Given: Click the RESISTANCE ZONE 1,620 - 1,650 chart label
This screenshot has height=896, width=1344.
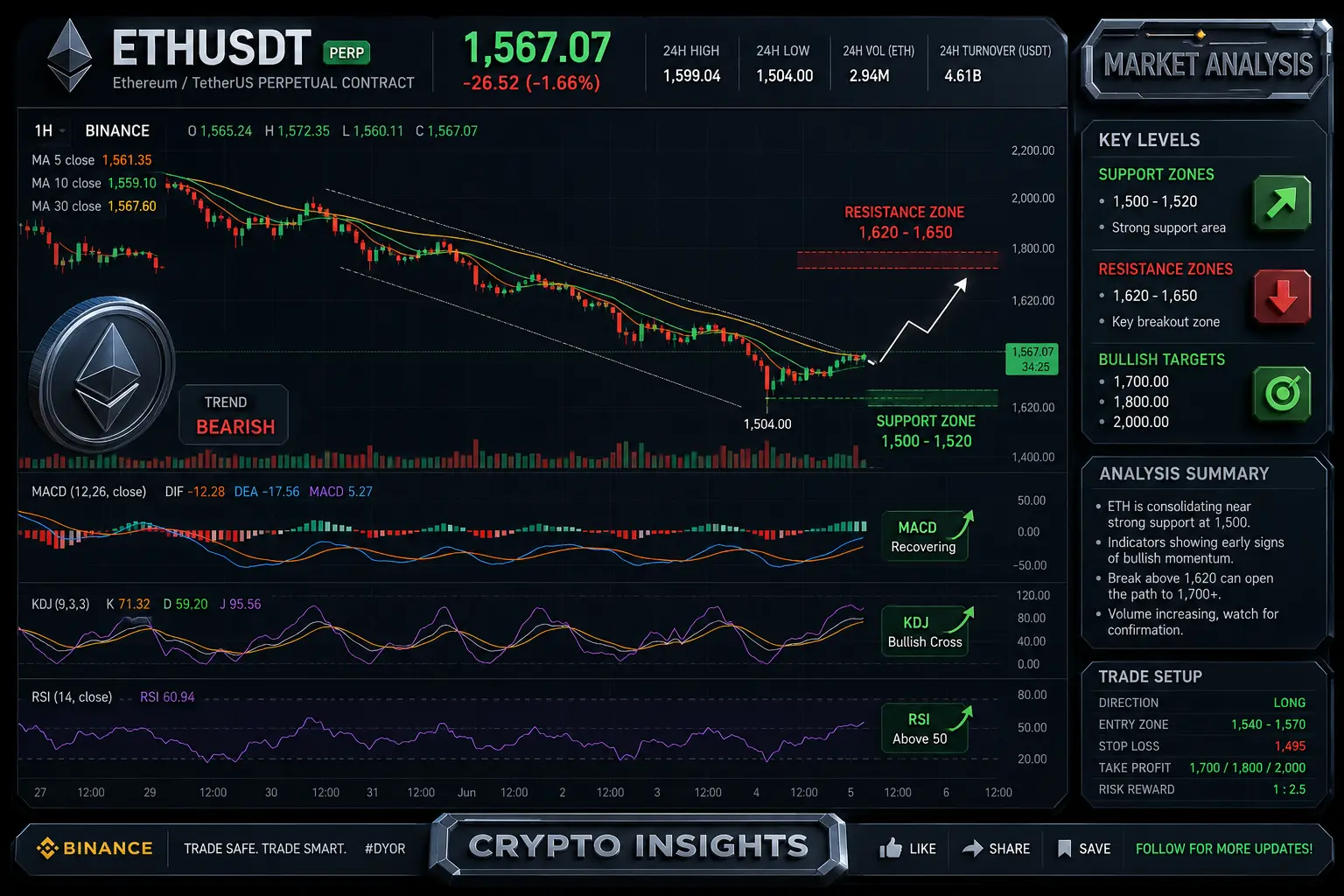Looking at the screenshot, I should coord(905,223).
